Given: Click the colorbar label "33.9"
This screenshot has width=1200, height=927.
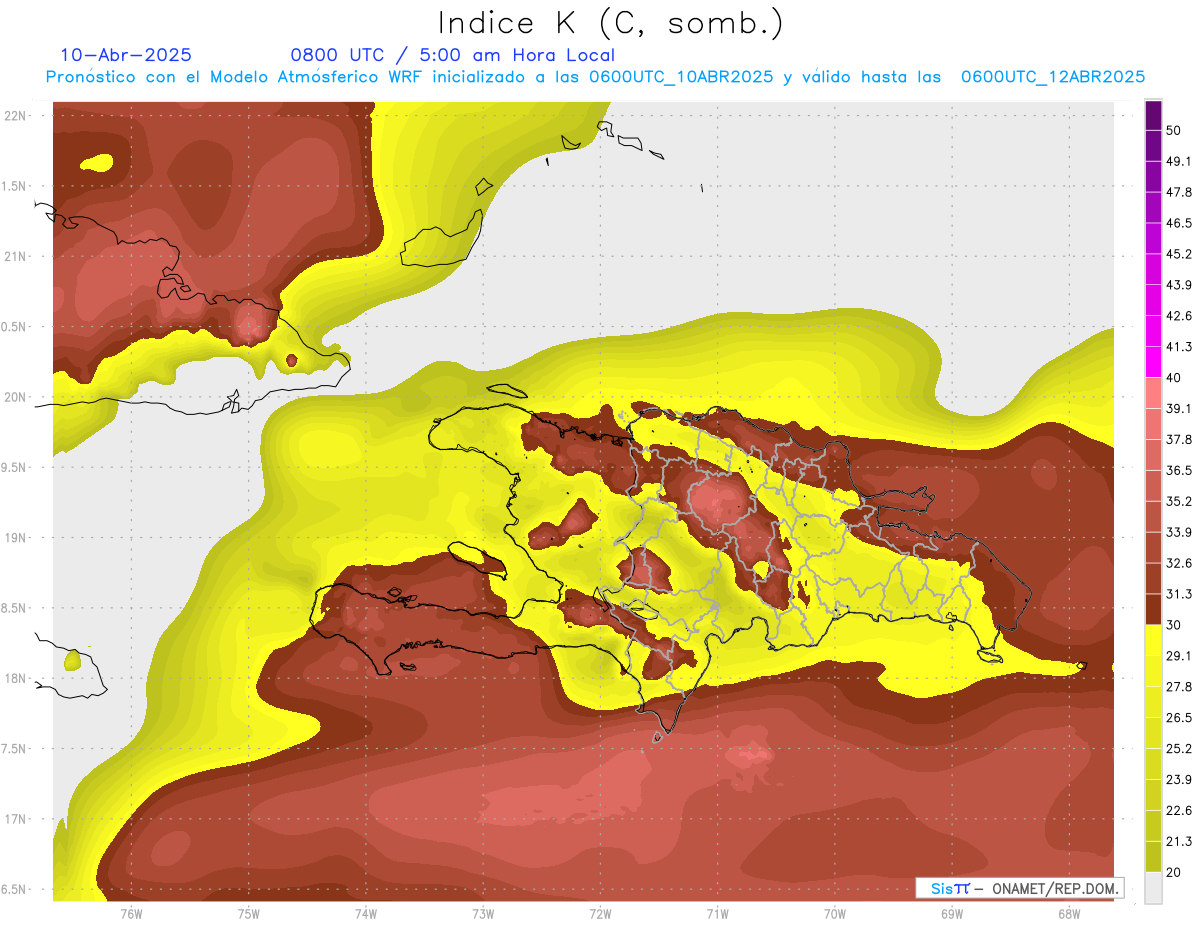Looking at the screenshot, I should (1179, 532).
